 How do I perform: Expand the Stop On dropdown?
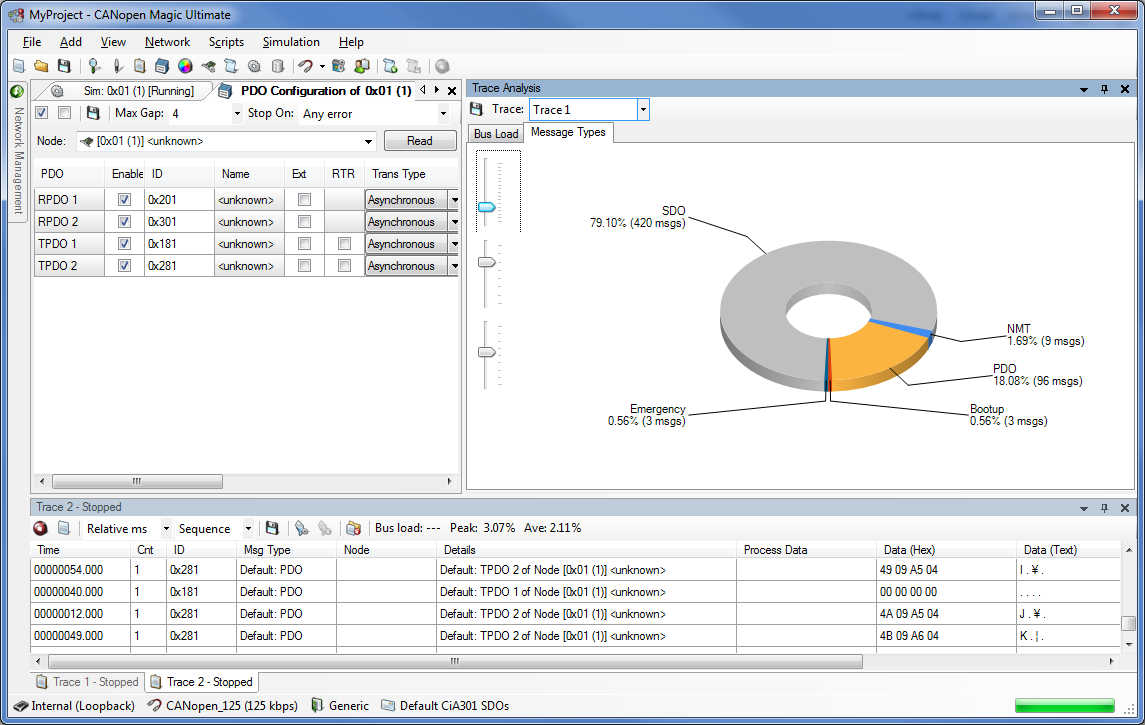coord(444,114)
